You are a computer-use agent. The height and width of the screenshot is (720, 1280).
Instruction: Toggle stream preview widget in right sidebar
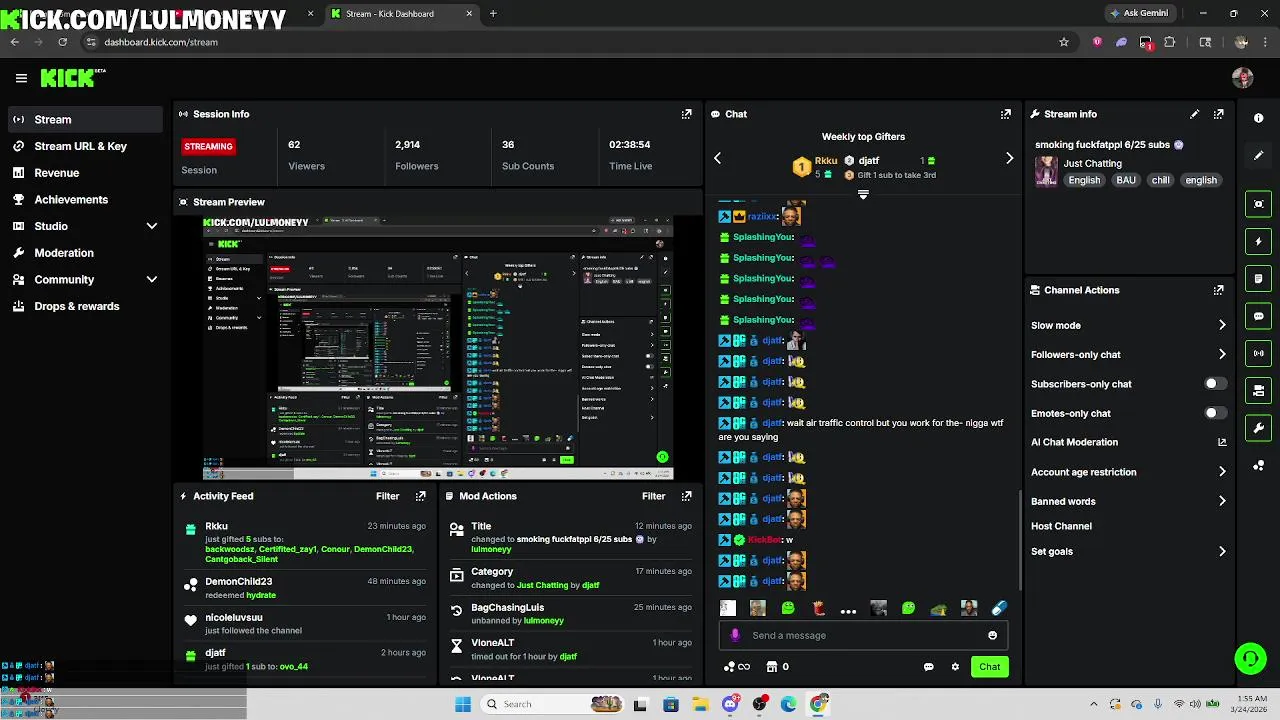1258,204
